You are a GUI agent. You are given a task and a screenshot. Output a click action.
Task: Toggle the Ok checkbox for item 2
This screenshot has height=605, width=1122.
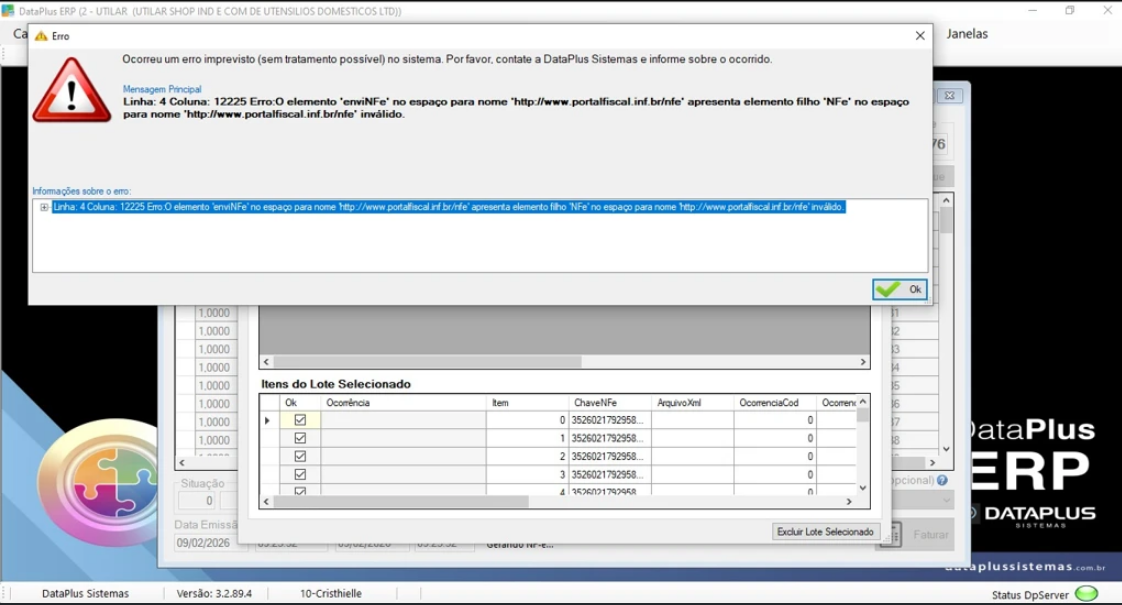pyautogui.click(x=300, y=456)
